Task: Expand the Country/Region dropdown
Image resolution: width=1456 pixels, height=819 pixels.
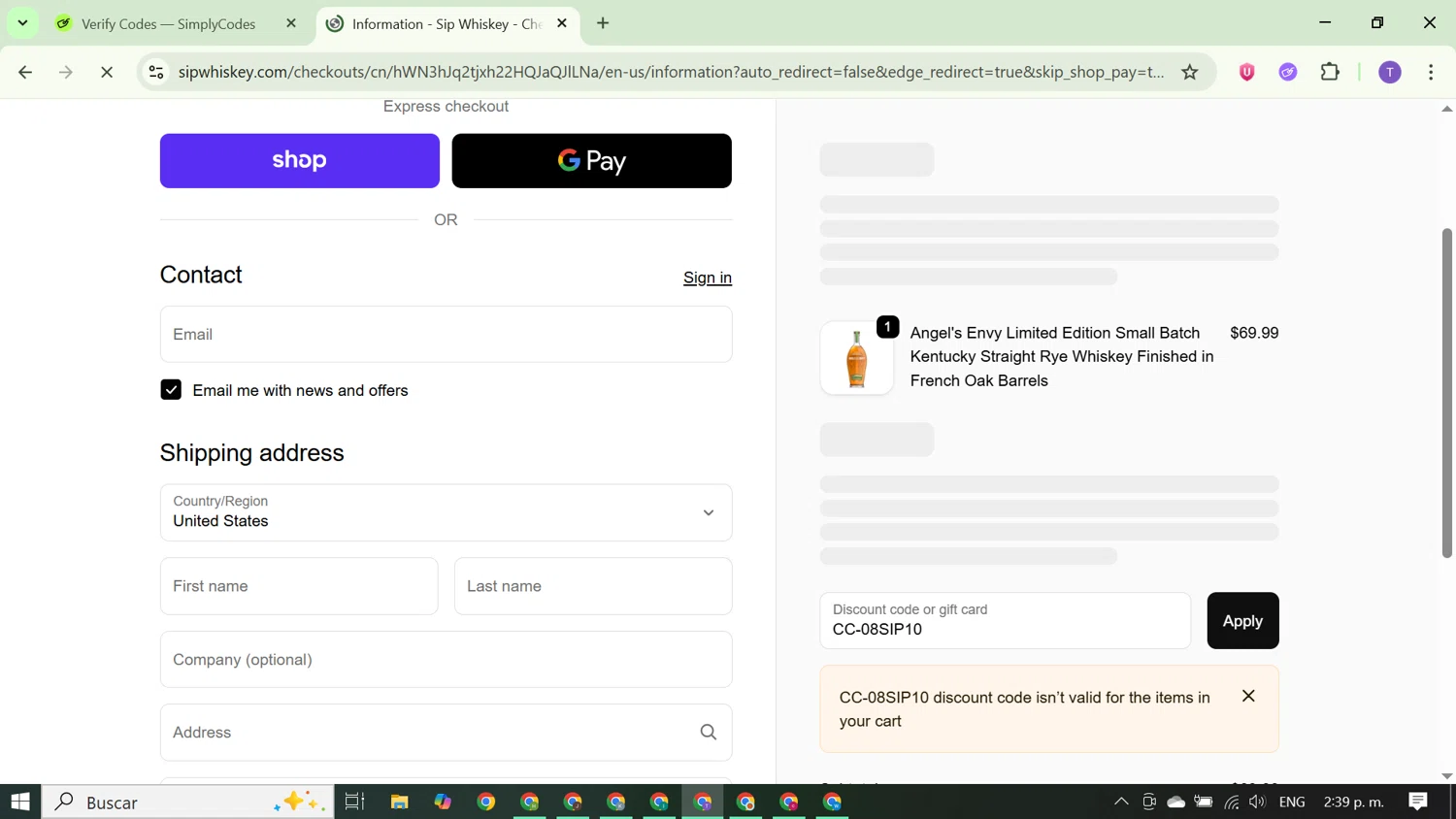Action: coord(446,512)
